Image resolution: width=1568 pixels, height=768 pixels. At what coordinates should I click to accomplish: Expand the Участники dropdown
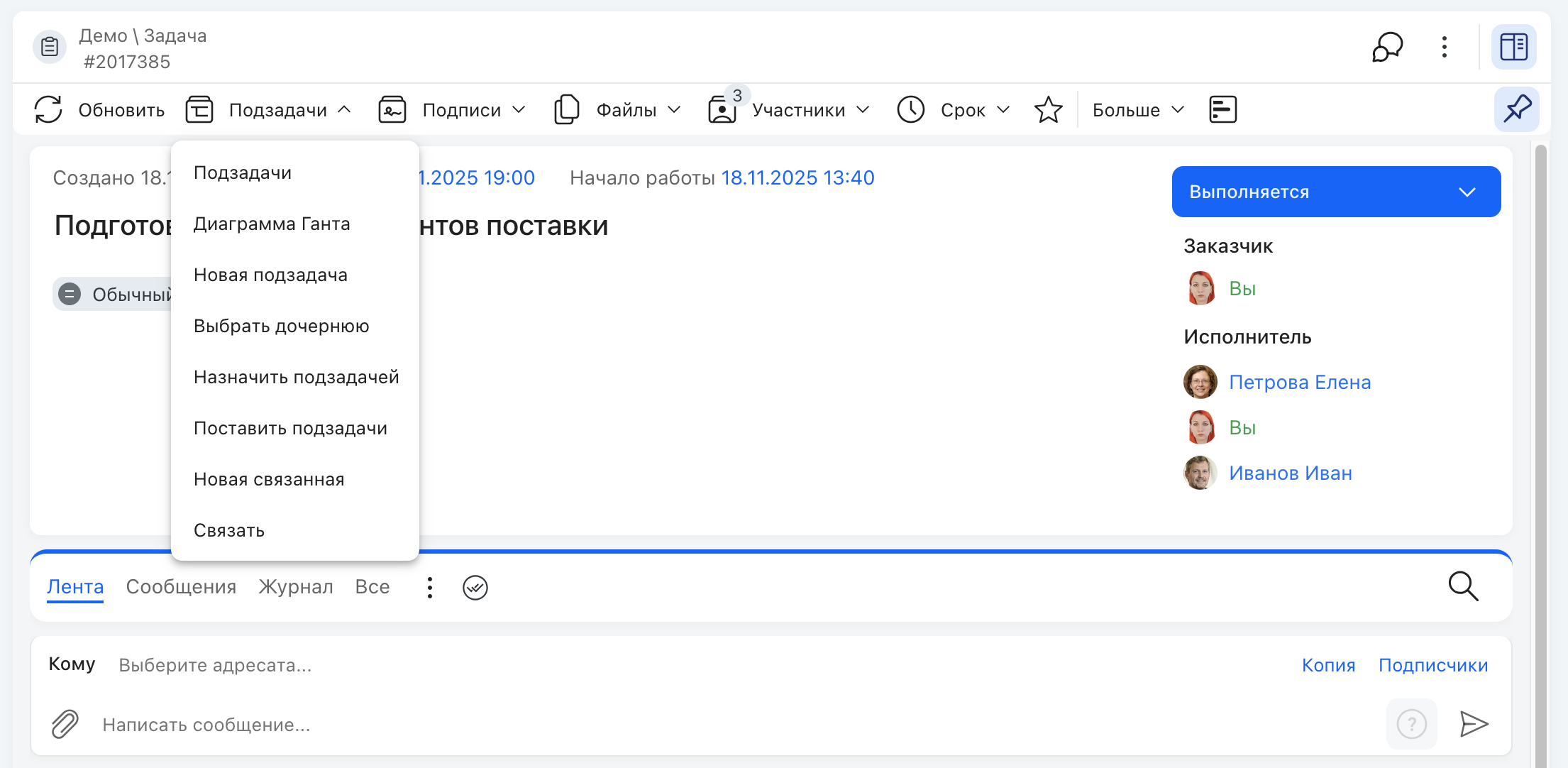[863, 109]
